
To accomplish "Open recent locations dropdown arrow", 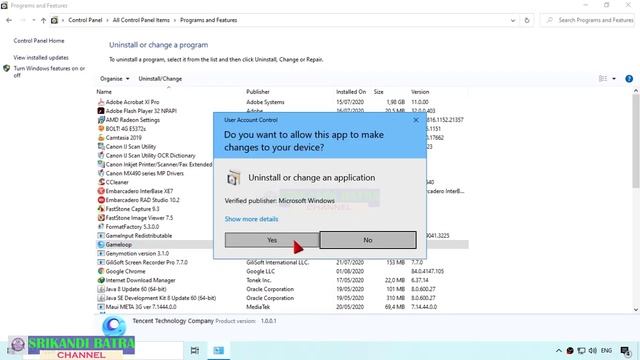I will click(x=33, y=20).
